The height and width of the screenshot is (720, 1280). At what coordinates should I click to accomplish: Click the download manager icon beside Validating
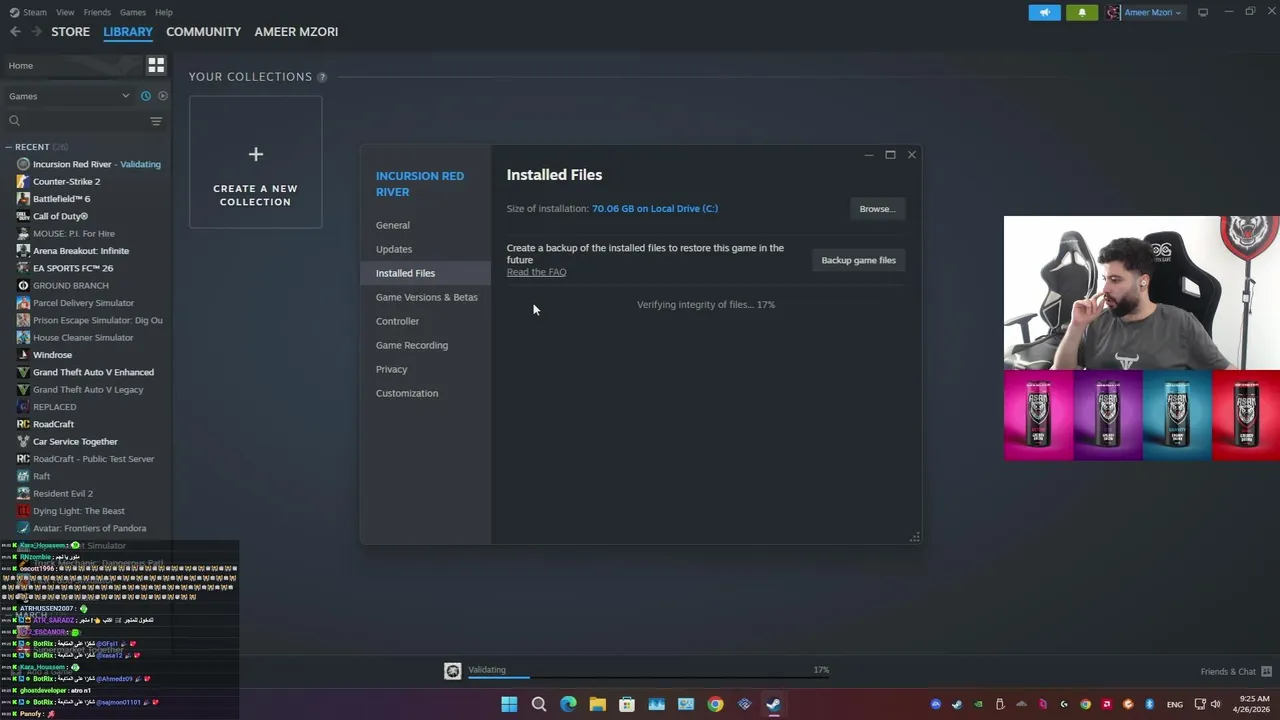pyautogui.click(x=452, y=671)
